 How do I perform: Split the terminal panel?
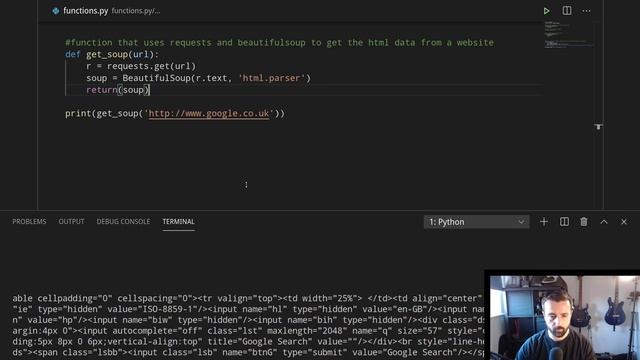564,222
